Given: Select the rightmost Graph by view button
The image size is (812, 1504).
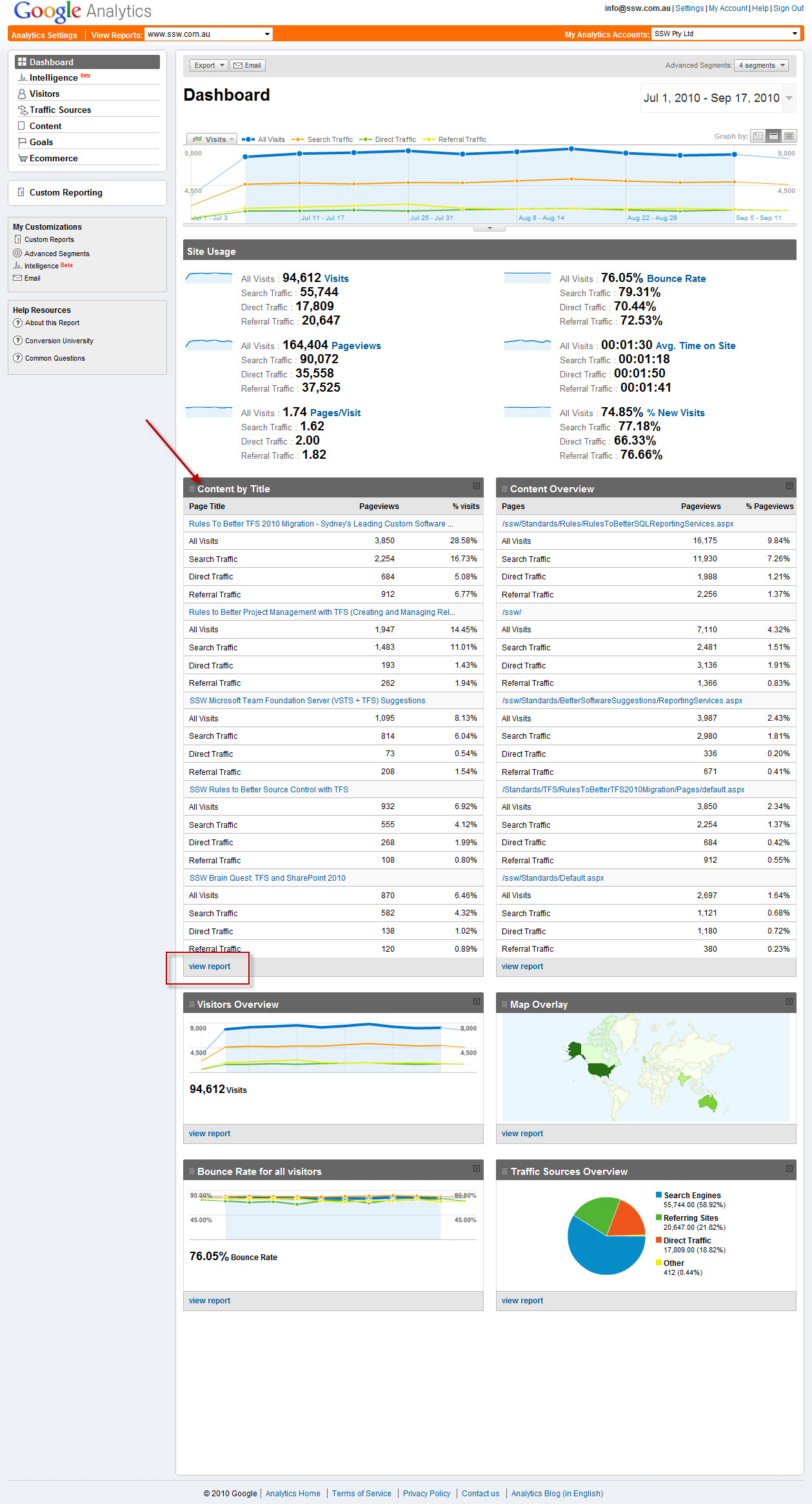Looking at the screenshot, I should point(789,136).
